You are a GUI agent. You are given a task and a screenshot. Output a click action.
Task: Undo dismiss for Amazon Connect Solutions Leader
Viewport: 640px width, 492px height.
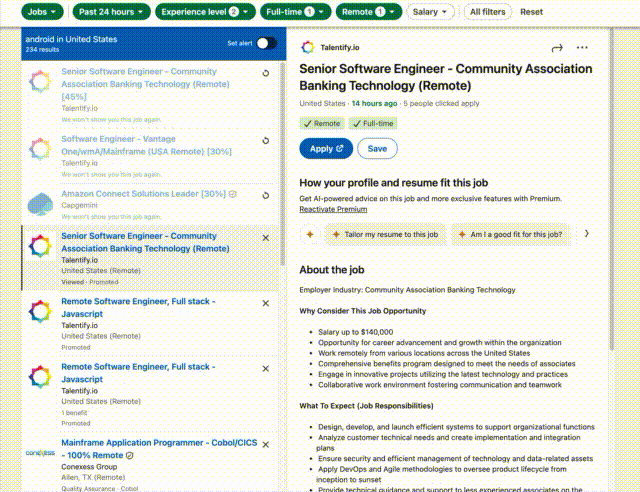(266, 196)
